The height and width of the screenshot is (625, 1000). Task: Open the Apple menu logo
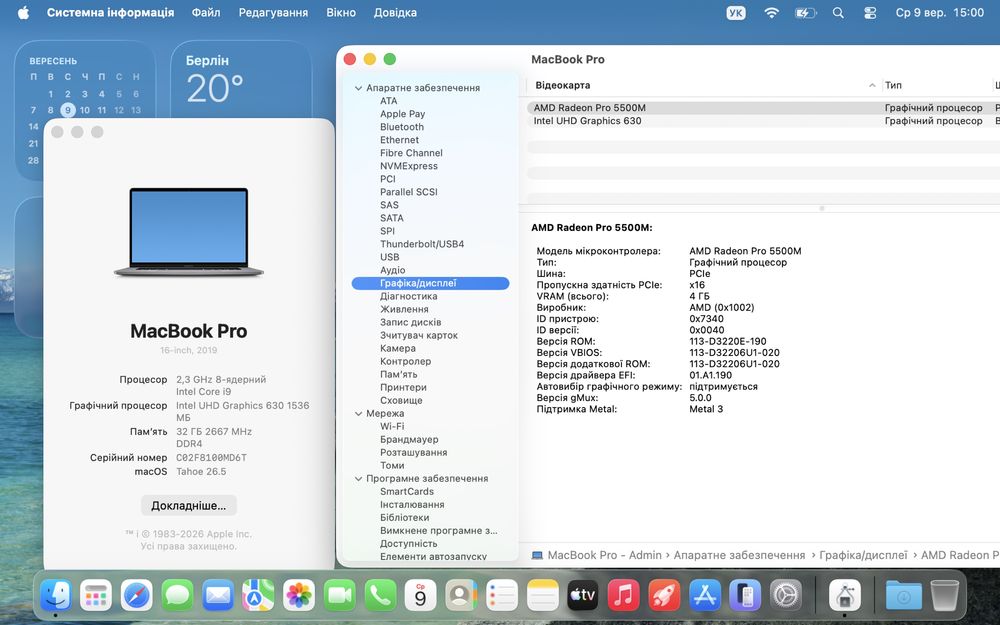23,12
